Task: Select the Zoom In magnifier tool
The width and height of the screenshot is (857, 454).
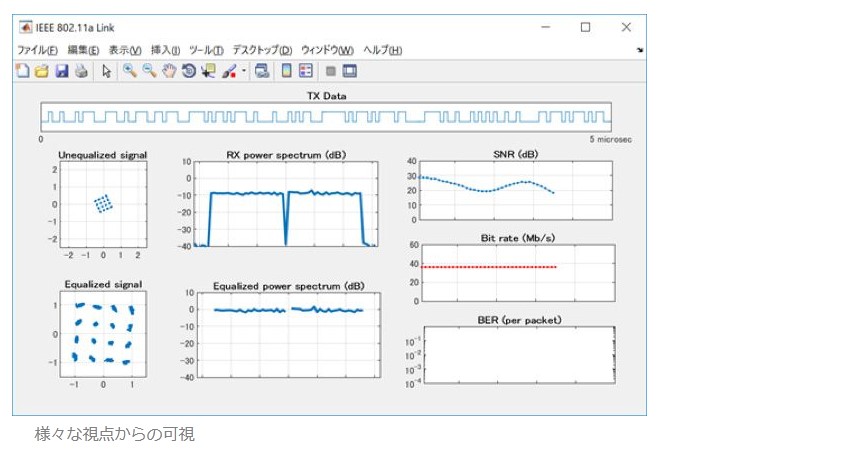Action: click(x=129, y=71)
